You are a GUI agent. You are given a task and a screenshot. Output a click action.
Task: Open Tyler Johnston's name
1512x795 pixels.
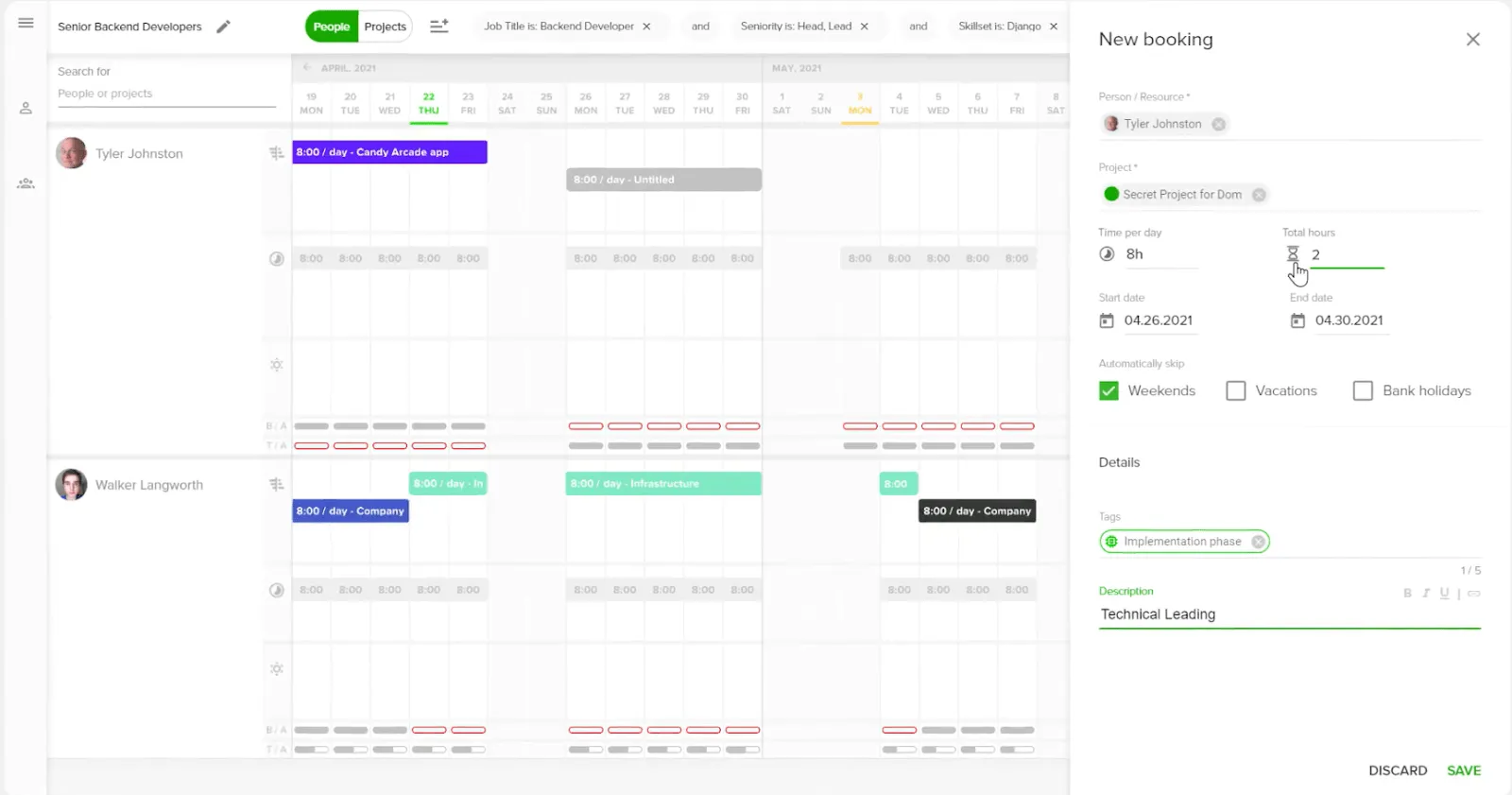coord(139,153)
